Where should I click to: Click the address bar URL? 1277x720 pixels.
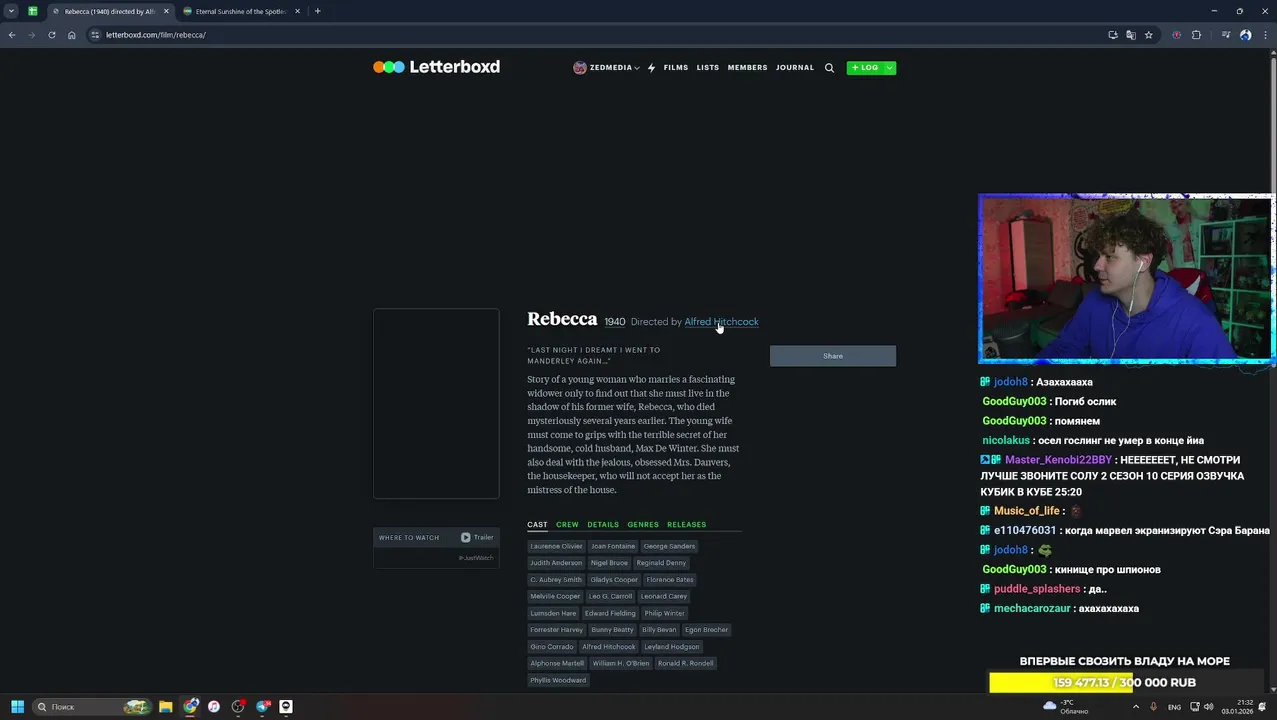click(156, 35)
